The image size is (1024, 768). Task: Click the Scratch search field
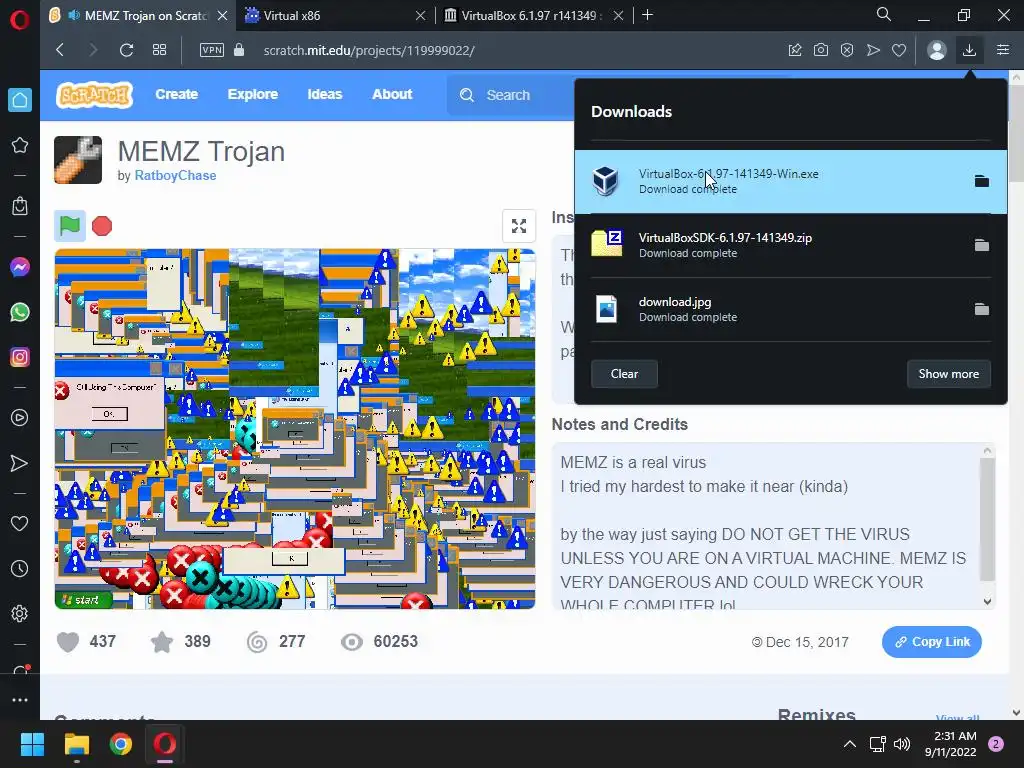pos(509,95)
